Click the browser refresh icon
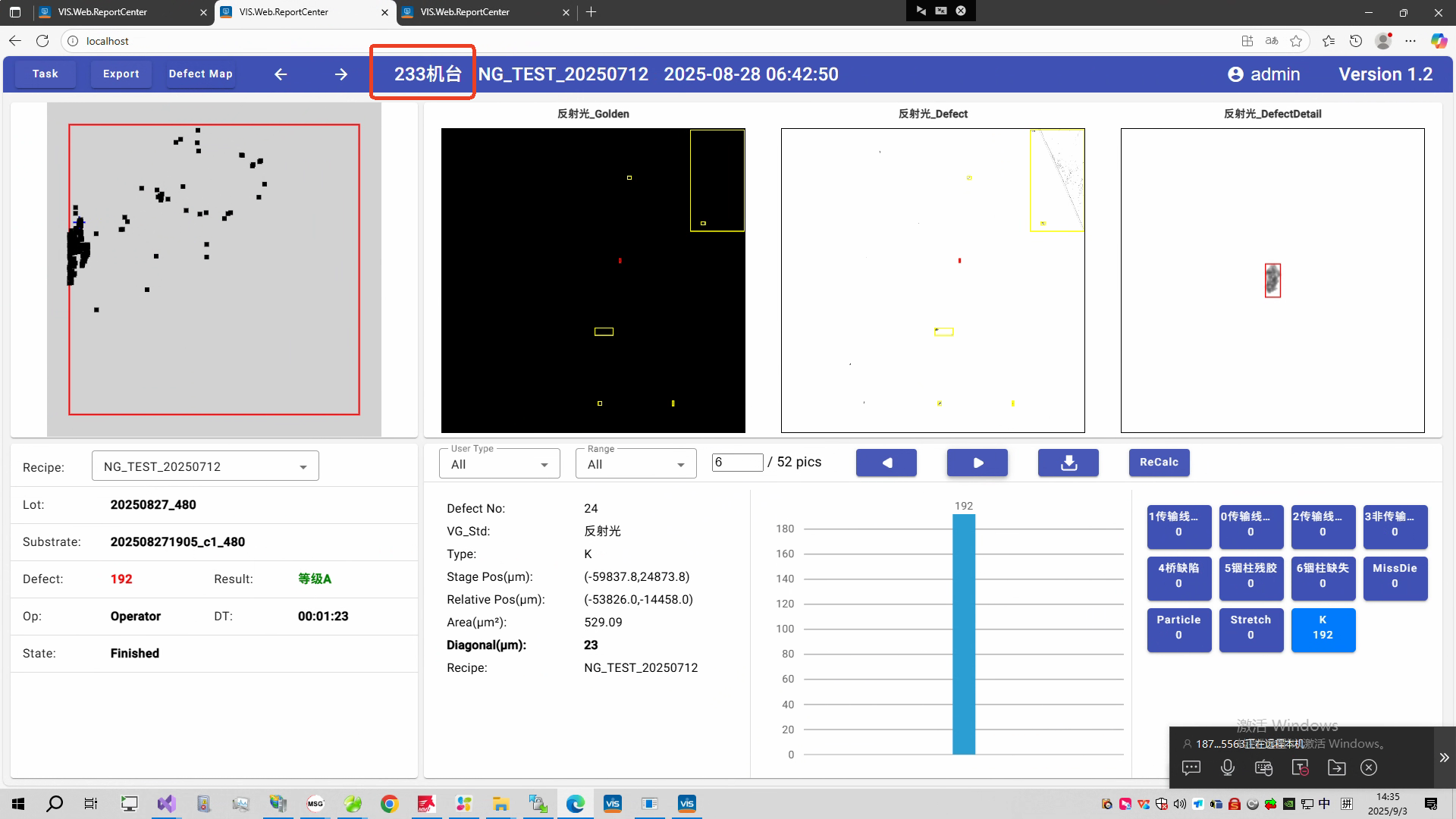 42,41
